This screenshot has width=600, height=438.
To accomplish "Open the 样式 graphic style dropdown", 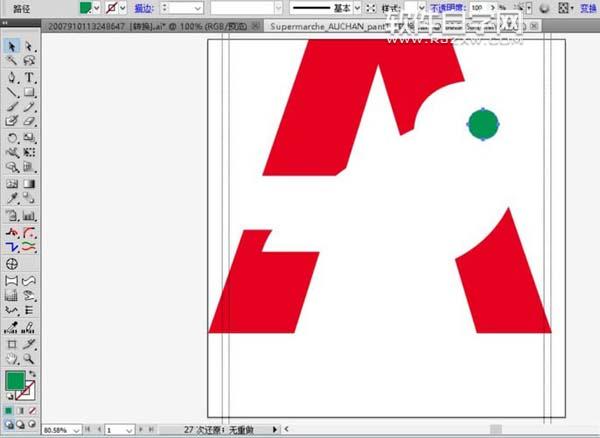I will [x=421, y=8].
